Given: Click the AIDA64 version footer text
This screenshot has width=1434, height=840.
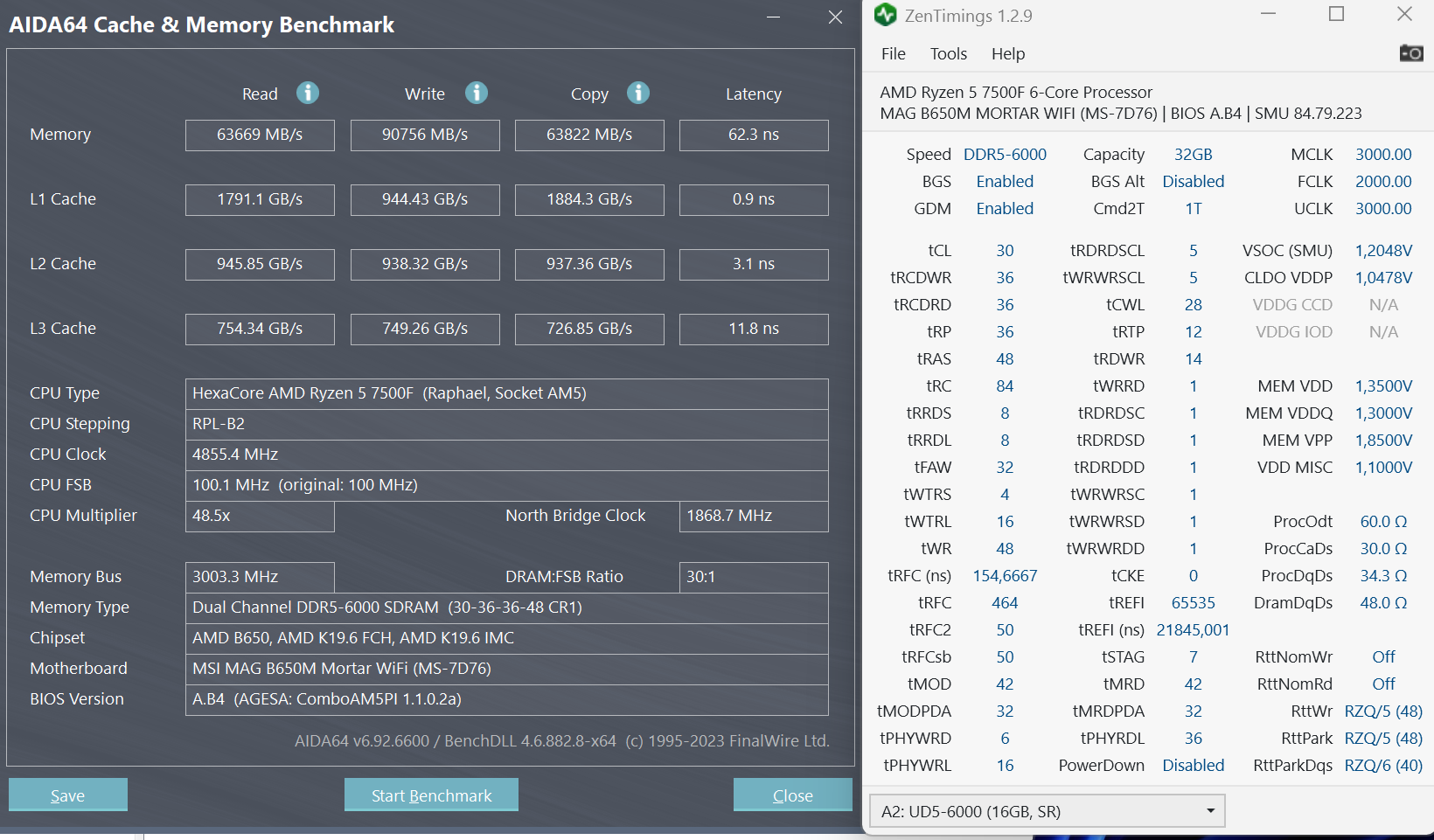Looking at the screenshot, I should [562, 741].
